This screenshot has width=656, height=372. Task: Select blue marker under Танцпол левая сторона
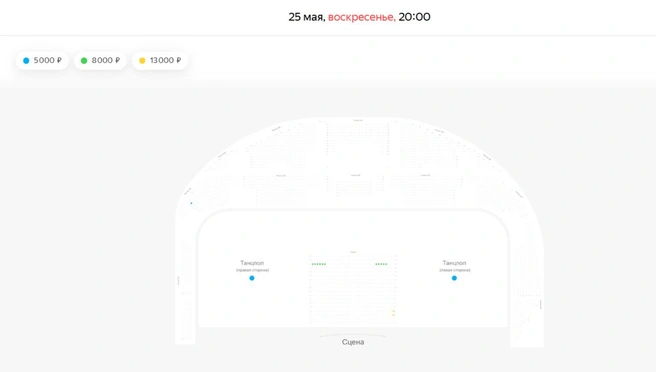click(x=454, y=278)
